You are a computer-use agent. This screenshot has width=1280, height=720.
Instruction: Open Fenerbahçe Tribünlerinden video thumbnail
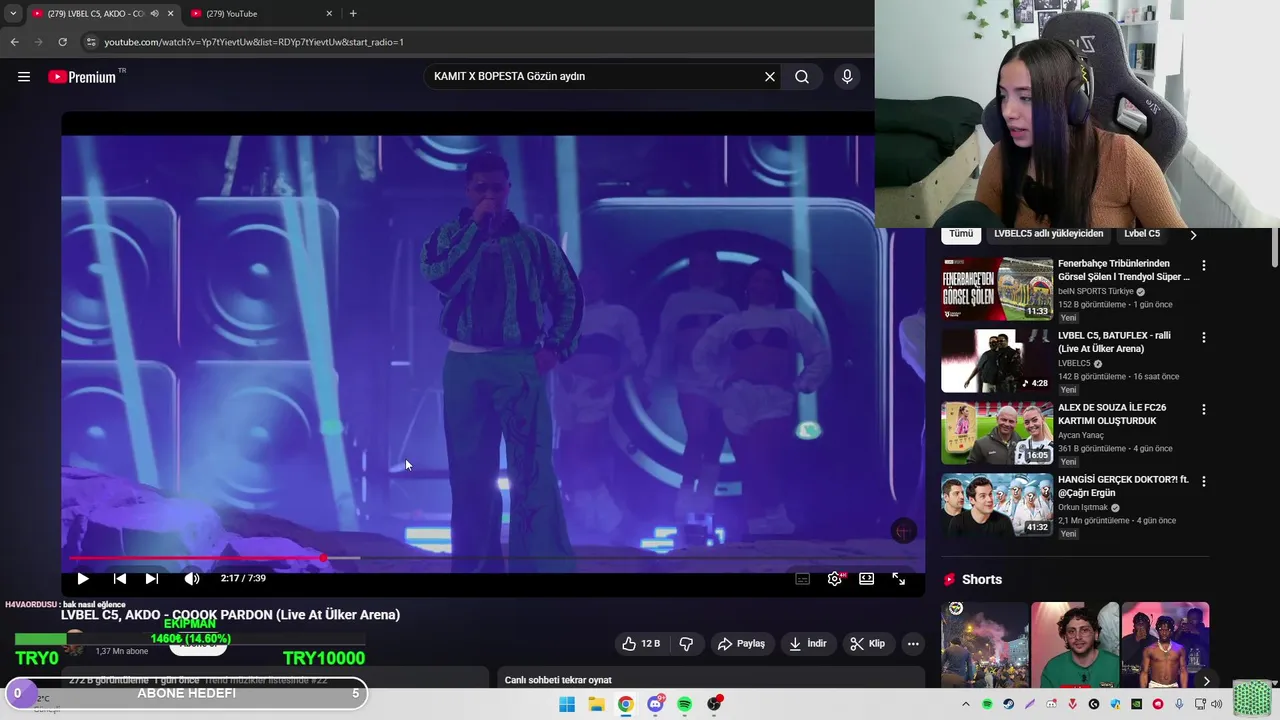point(997,289)
